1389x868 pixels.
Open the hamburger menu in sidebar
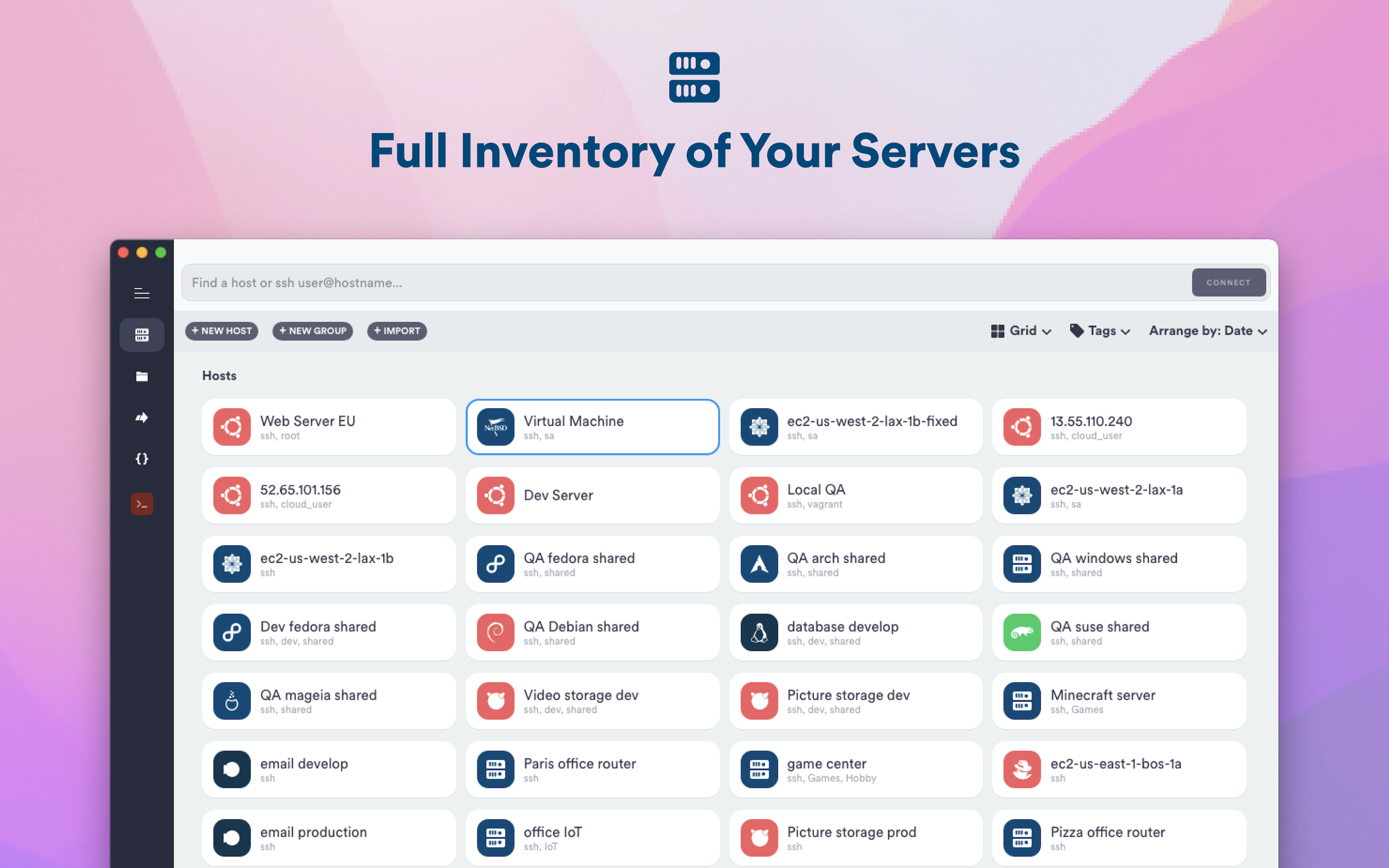point(142,293)
